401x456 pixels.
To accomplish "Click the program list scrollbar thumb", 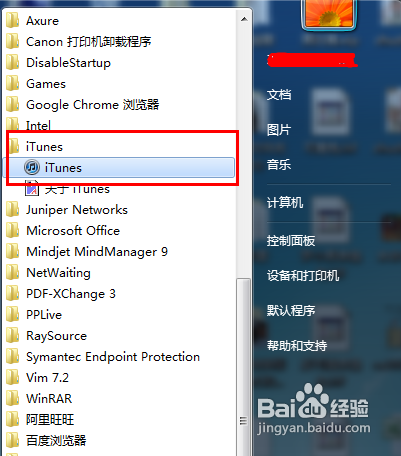I will [x=244, y=367].
